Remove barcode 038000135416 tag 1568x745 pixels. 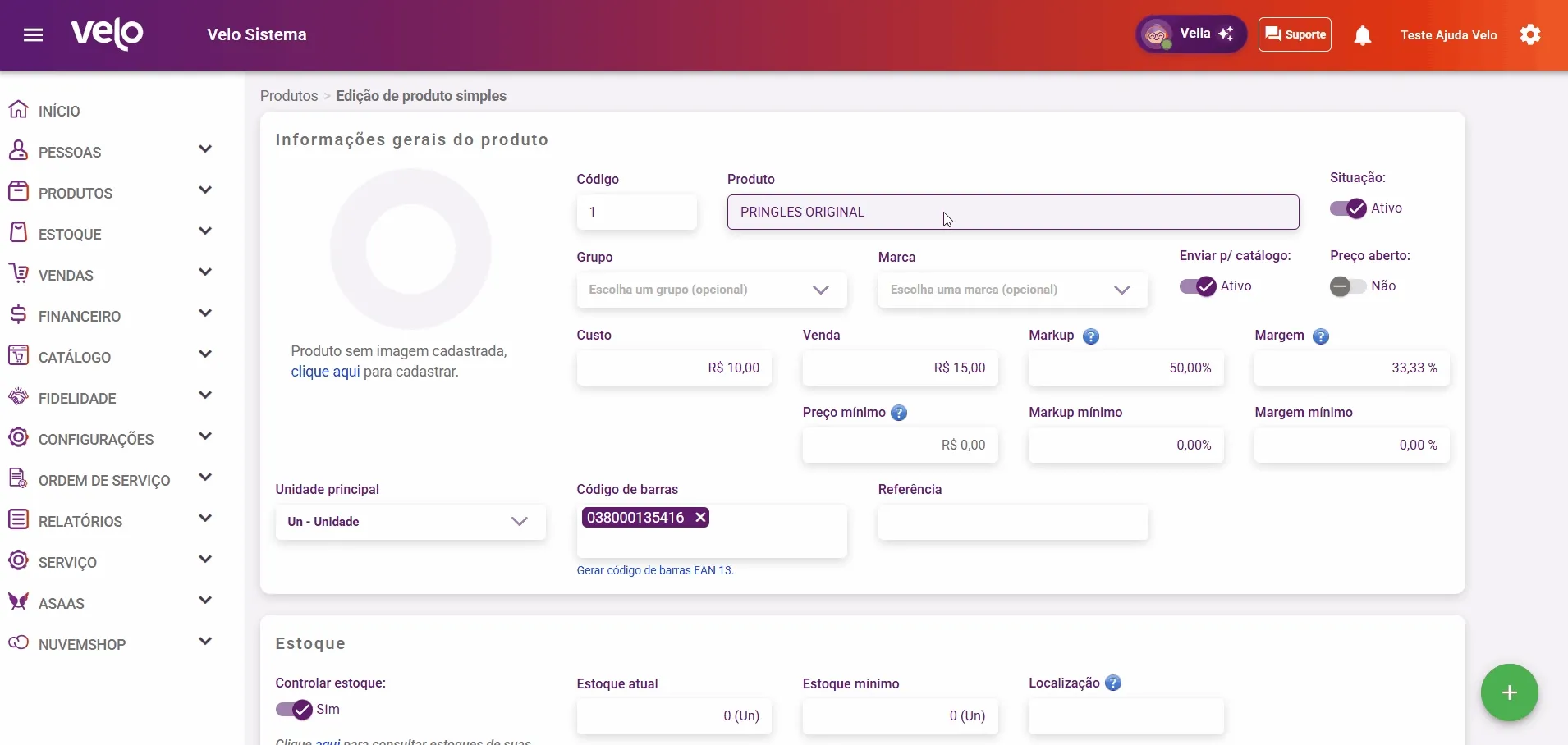point(700,518)
